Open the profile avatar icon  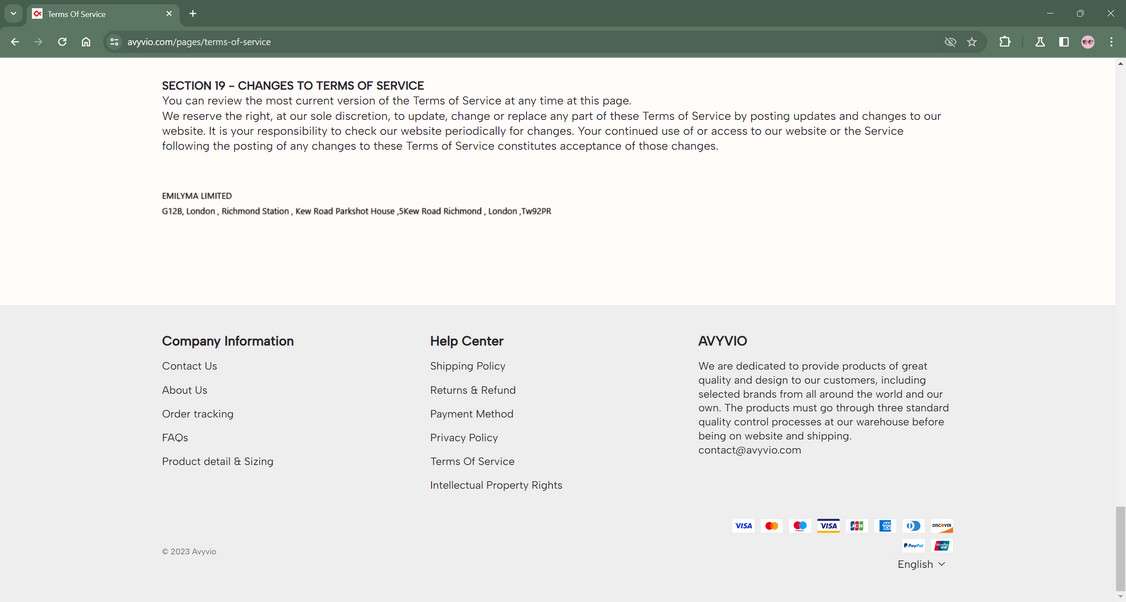[x=1088, y=42]
